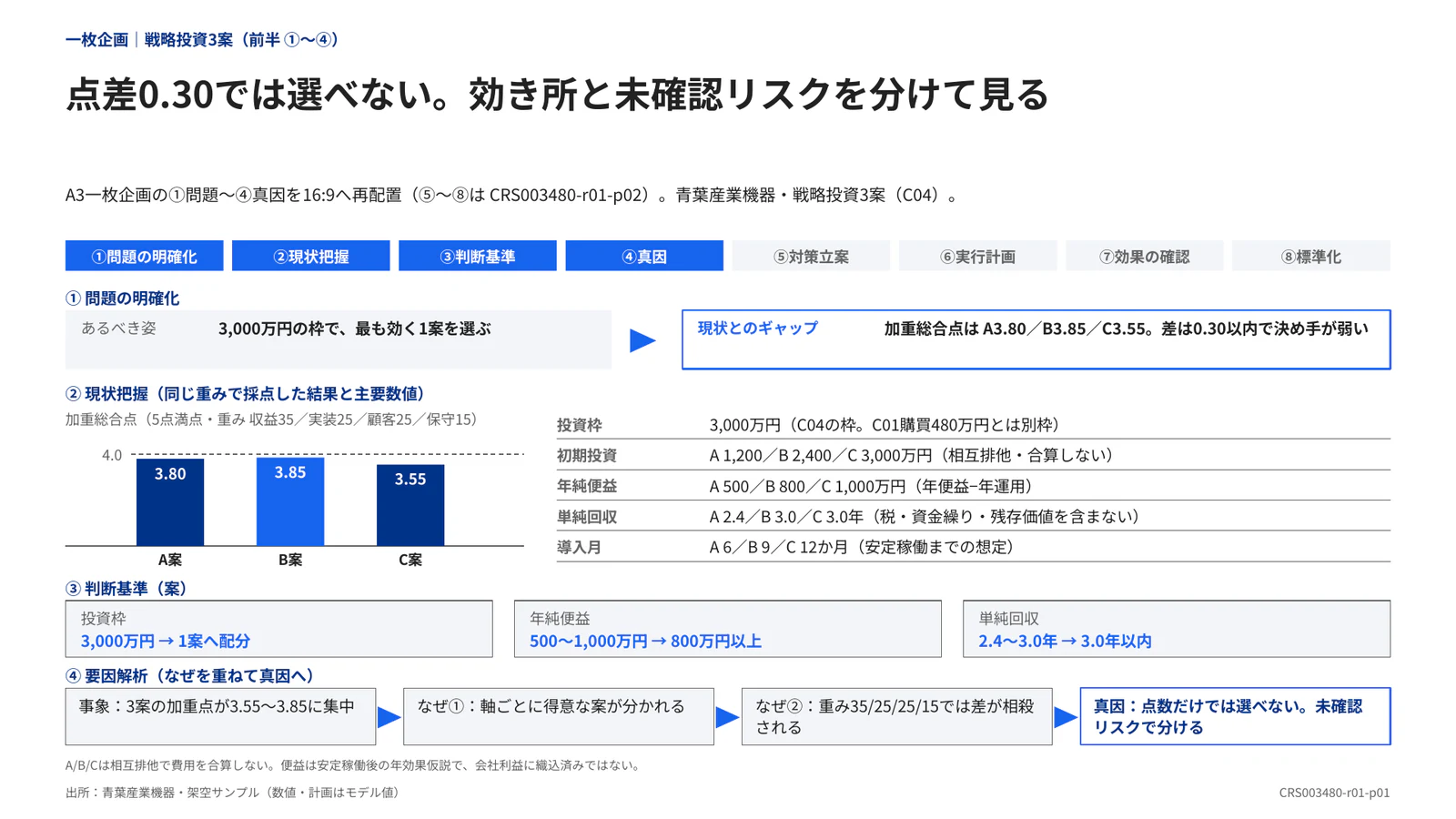Select the あるべき姿 box about 3,000万円の枠
1456x819 pixels.
[339, 339]
